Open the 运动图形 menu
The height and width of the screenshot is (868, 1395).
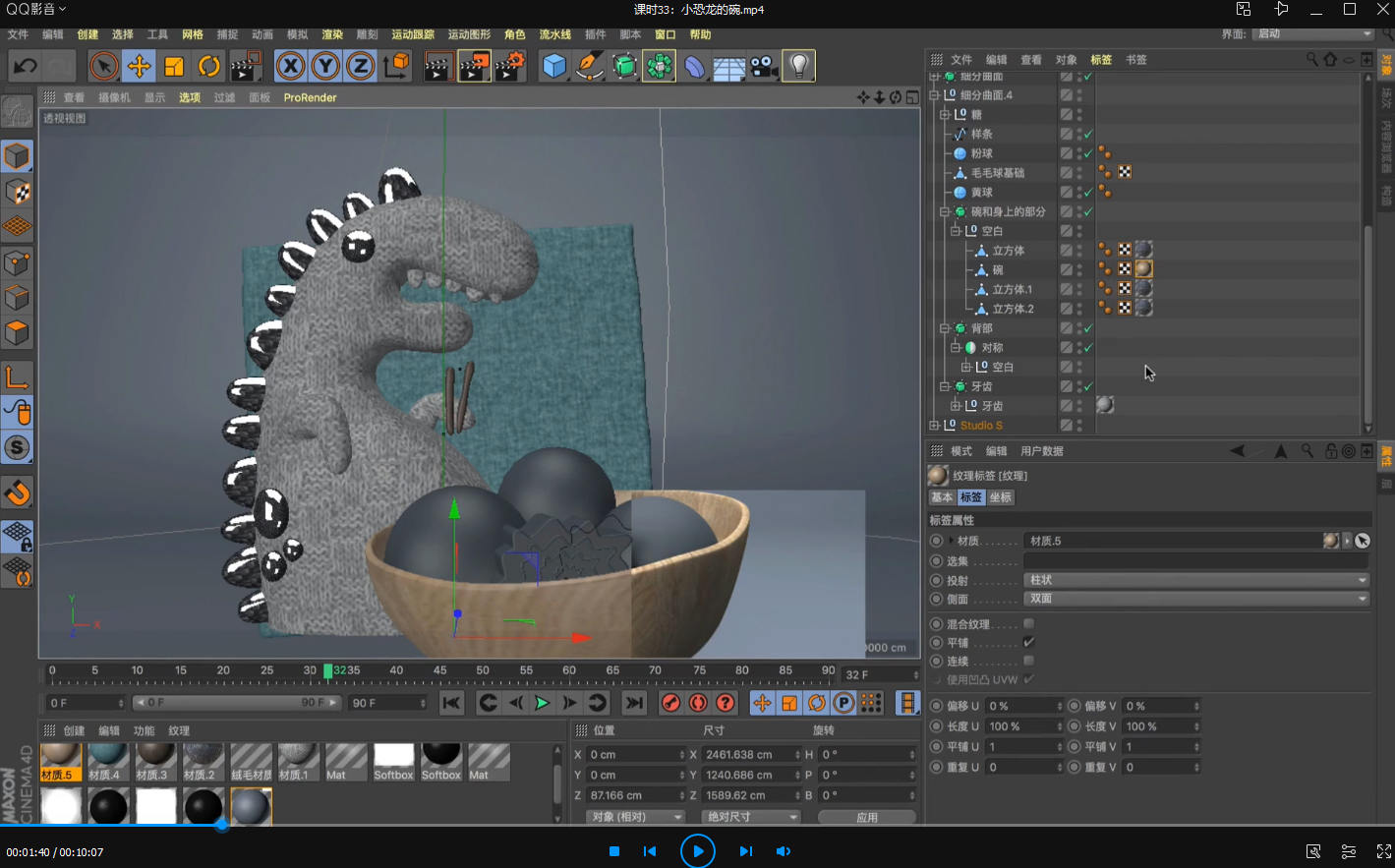click(469, 34)
